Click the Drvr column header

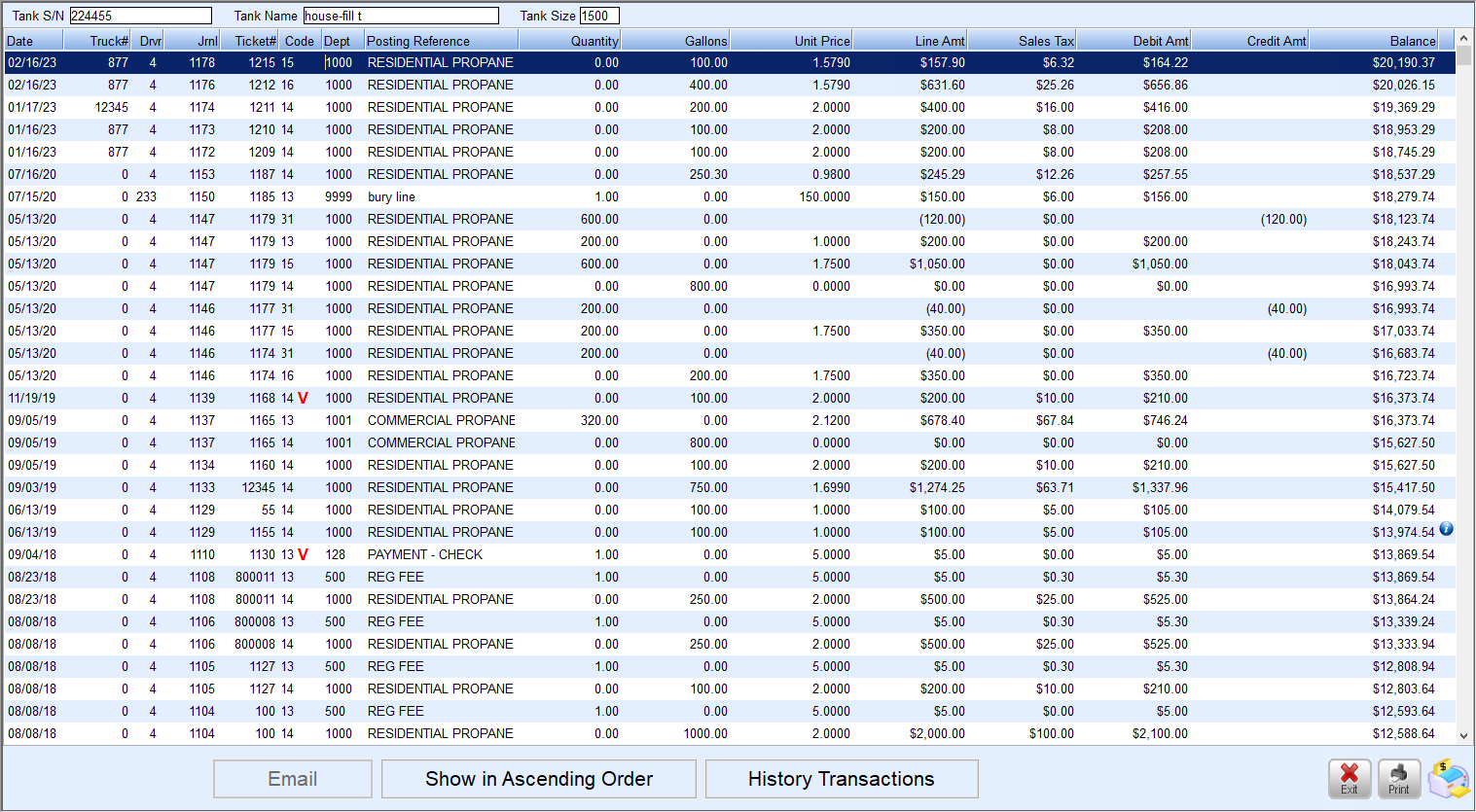(149, 41)
